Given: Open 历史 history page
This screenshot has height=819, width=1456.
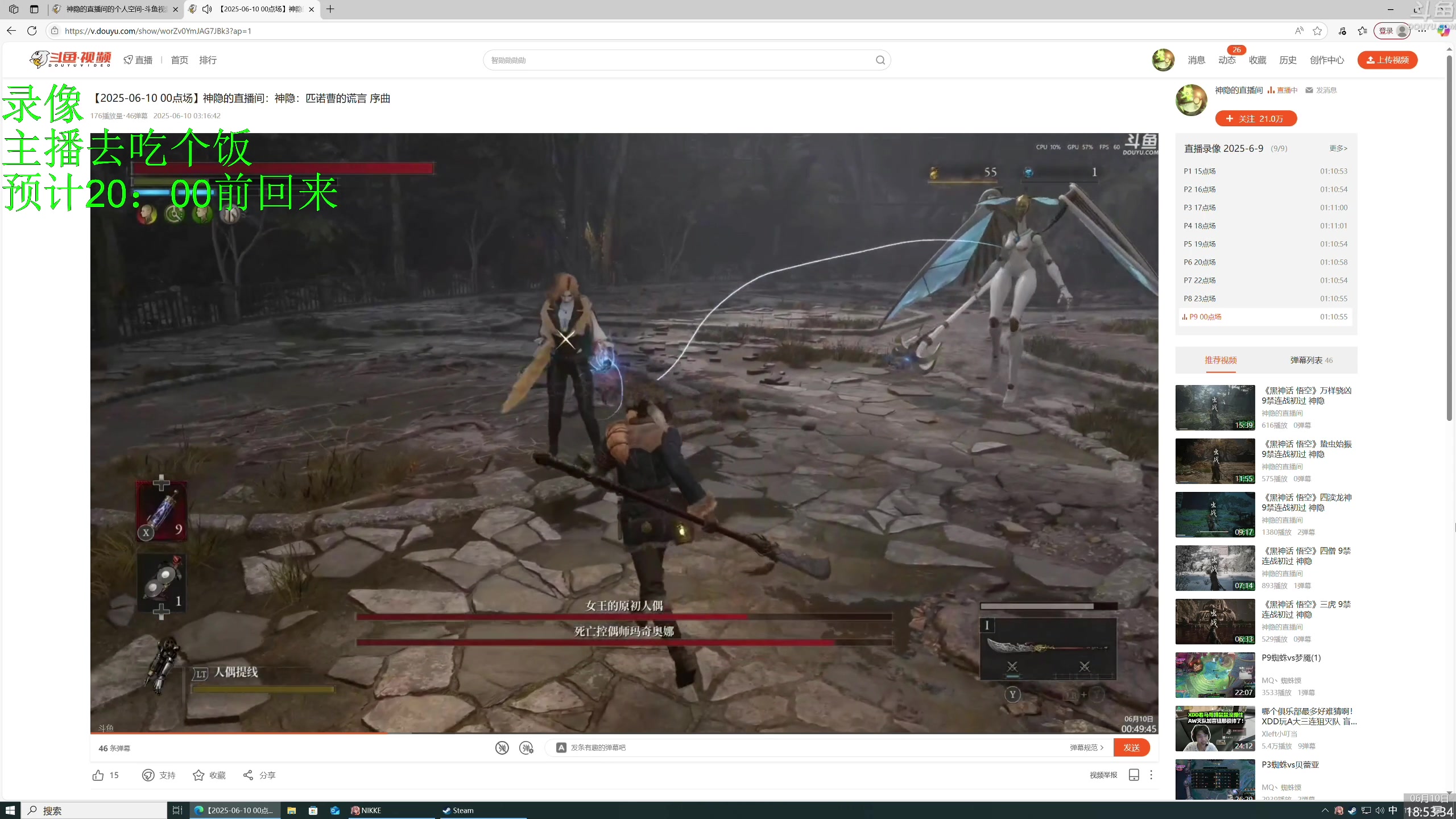Looking at the screenshot, I should point(1288,60).
